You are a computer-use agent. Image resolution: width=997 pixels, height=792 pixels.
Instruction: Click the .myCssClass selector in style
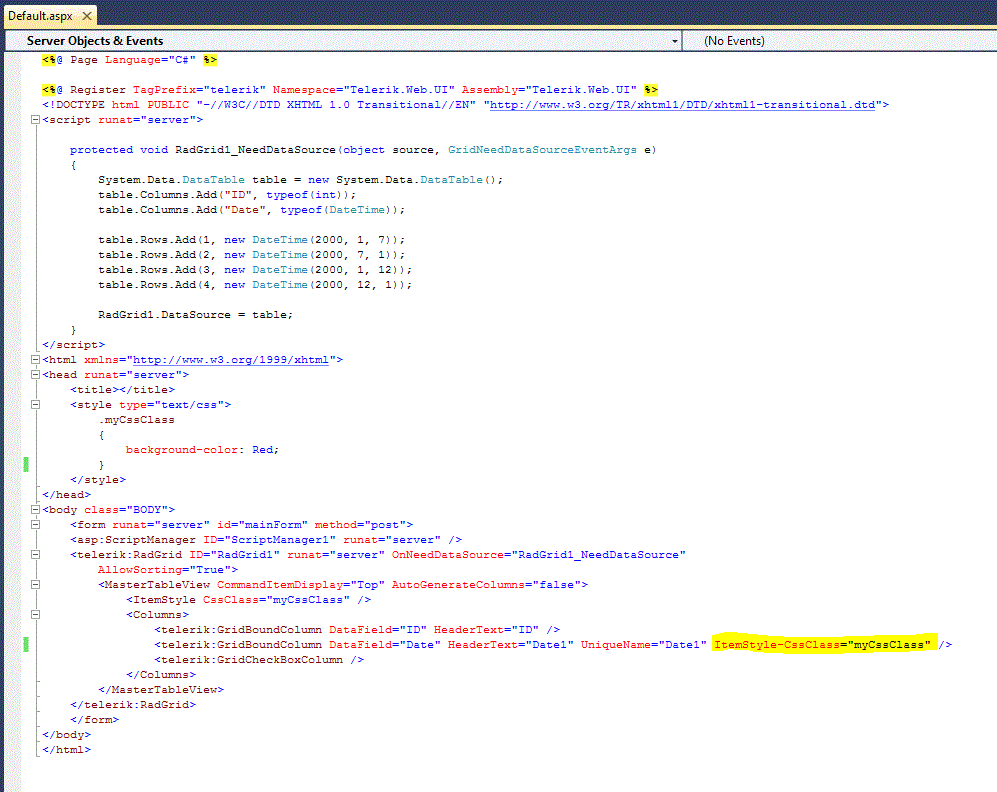136,420
